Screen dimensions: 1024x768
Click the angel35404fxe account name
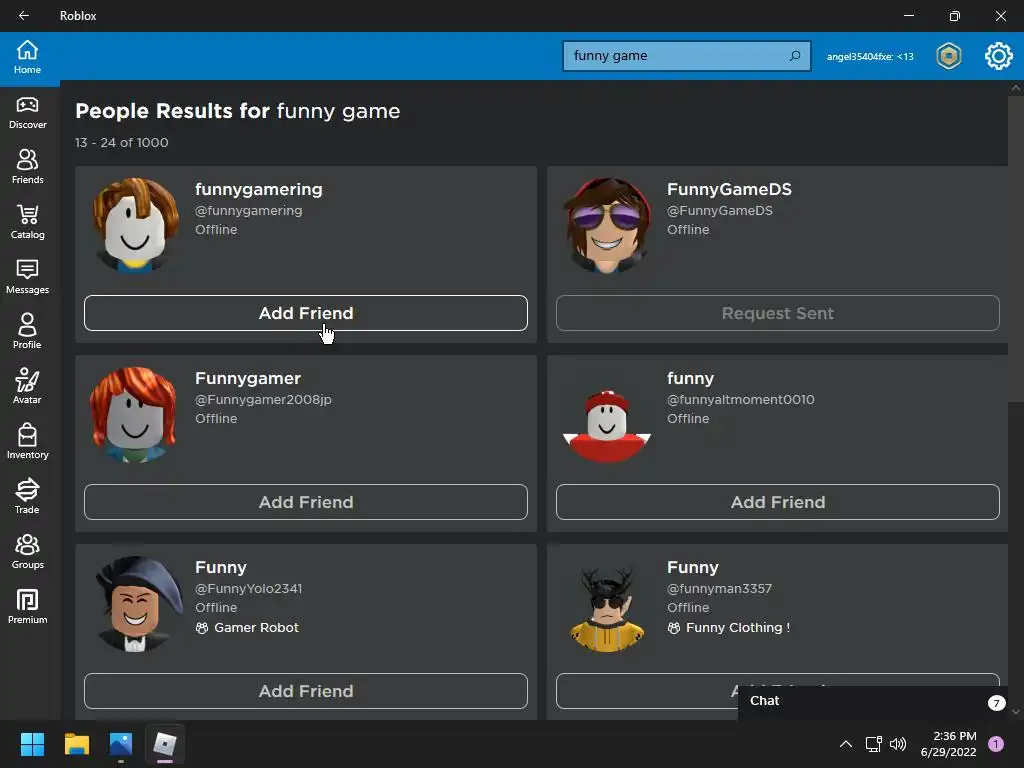[870, 57]
